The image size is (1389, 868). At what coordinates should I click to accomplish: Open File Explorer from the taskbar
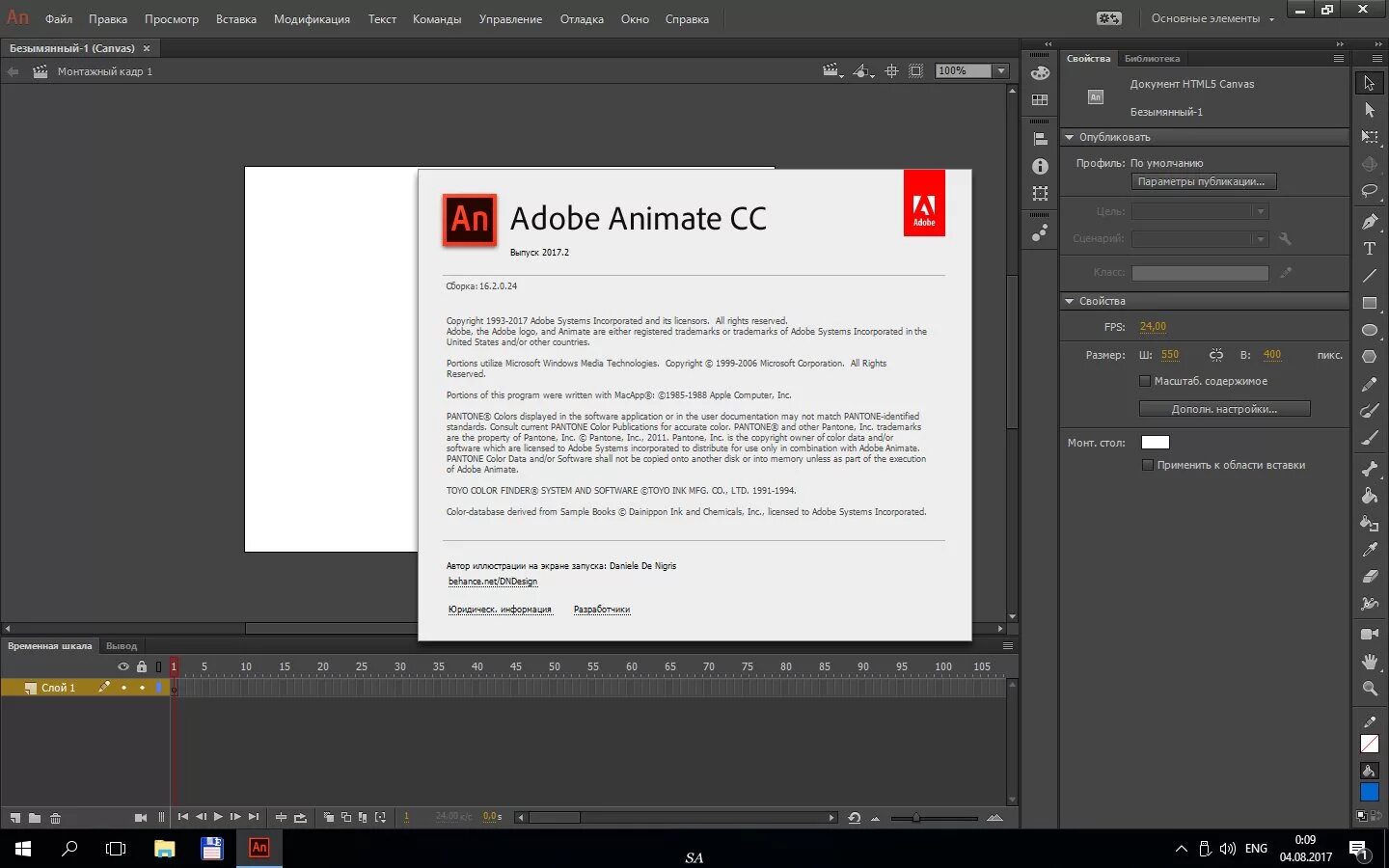165,849
